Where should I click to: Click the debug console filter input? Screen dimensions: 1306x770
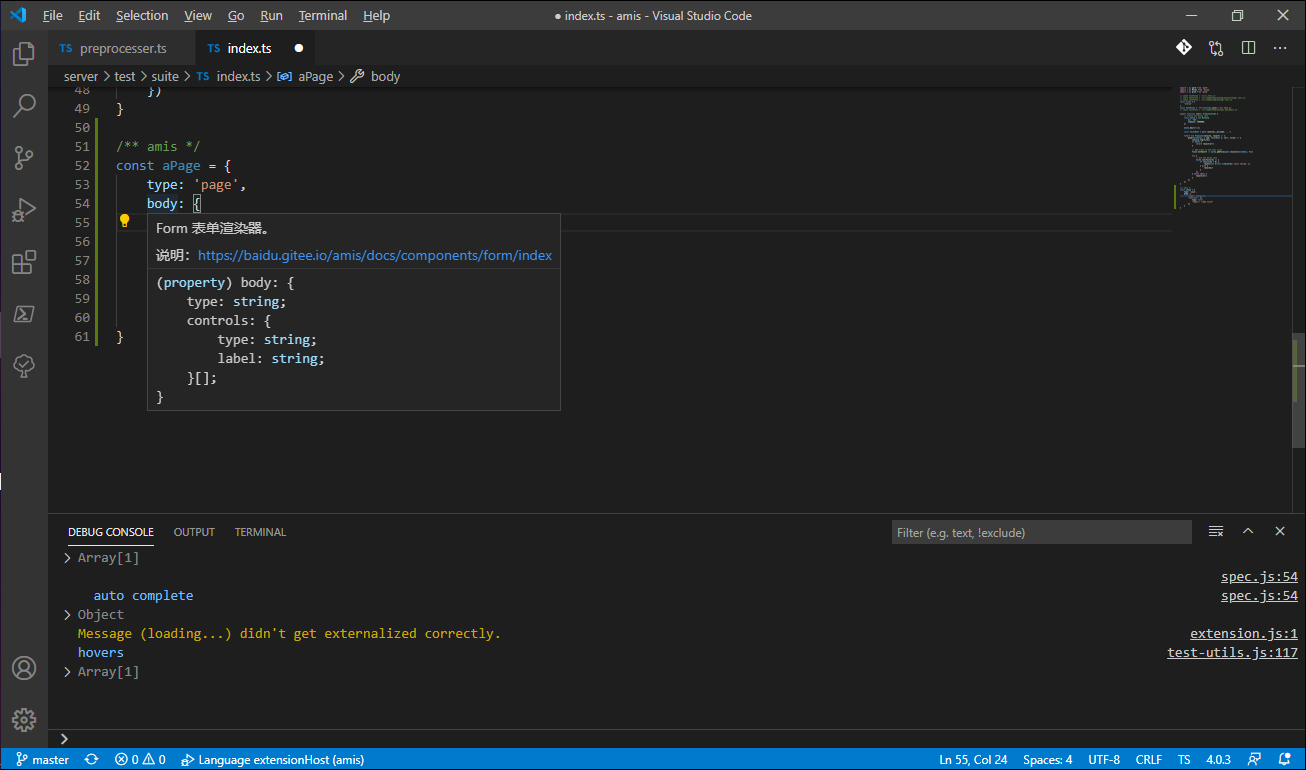pyautogui.click(x=1041, y=532)
